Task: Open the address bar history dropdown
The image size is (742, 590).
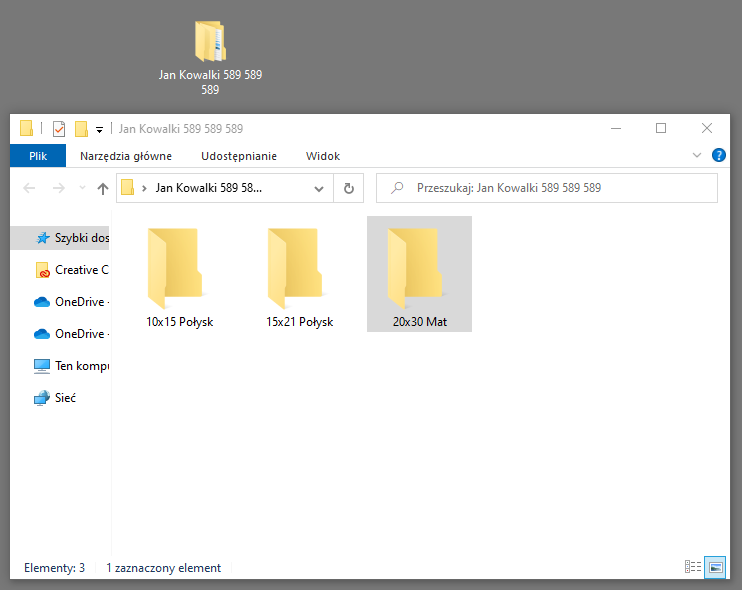Action: pyautogui.click(x=319, y=188)
